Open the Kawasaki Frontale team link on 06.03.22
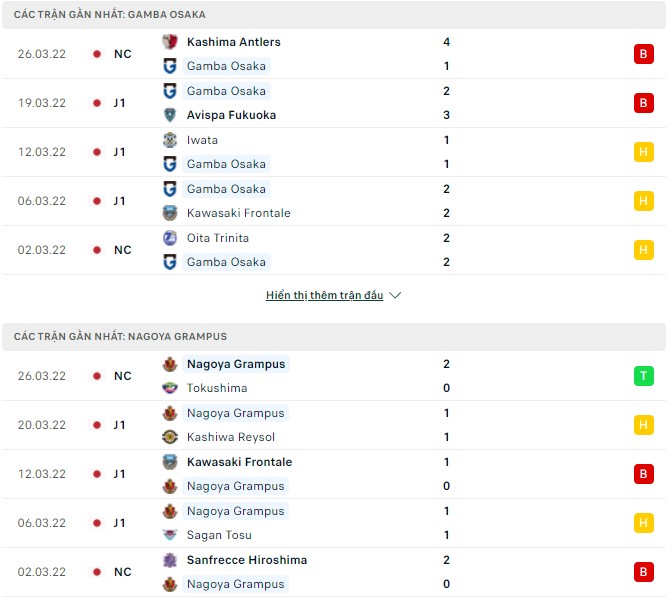 pyautogui.click(x=238, y=213)
